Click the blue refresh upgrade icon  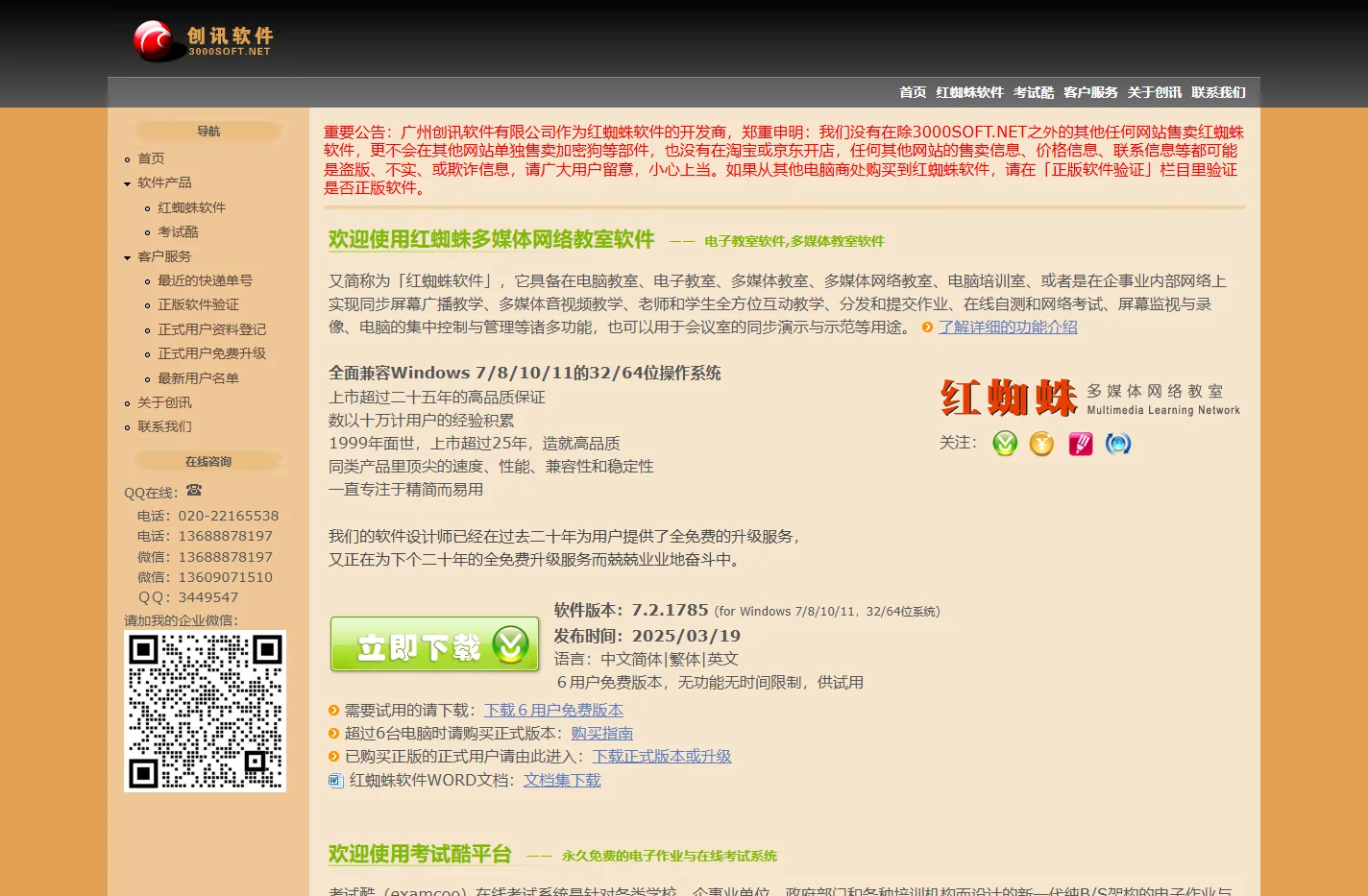(1118, 444)
